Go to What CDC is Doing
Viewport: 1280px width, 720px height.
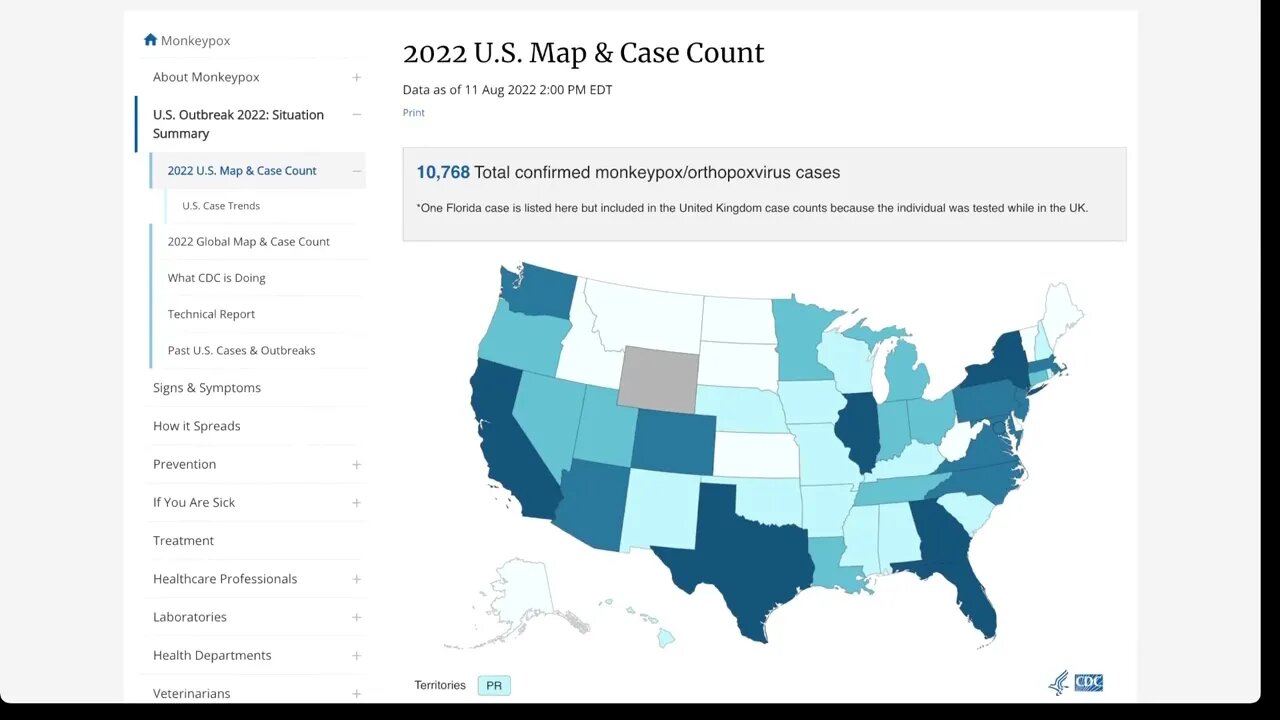click(x=216, y=278)
